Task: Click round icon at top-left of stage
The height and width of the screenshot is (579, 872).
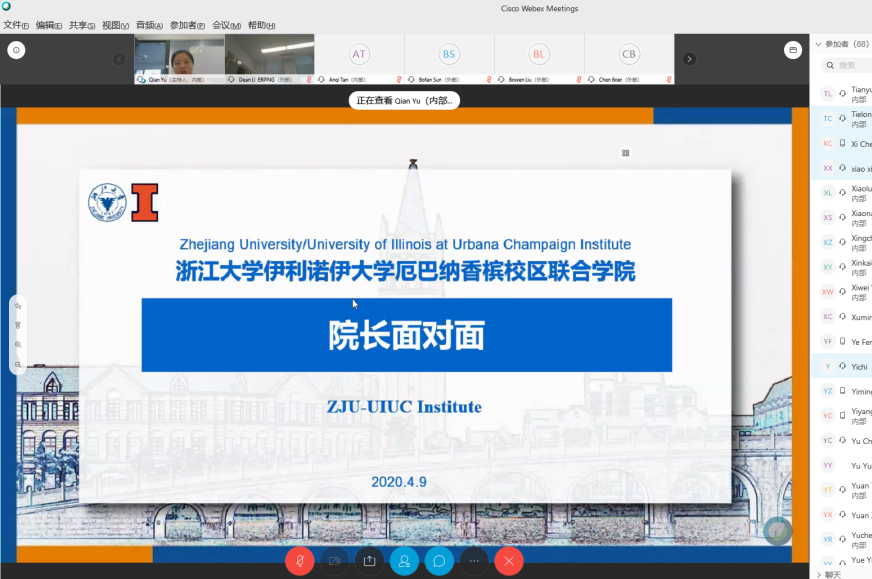Action: click(16, 49)
